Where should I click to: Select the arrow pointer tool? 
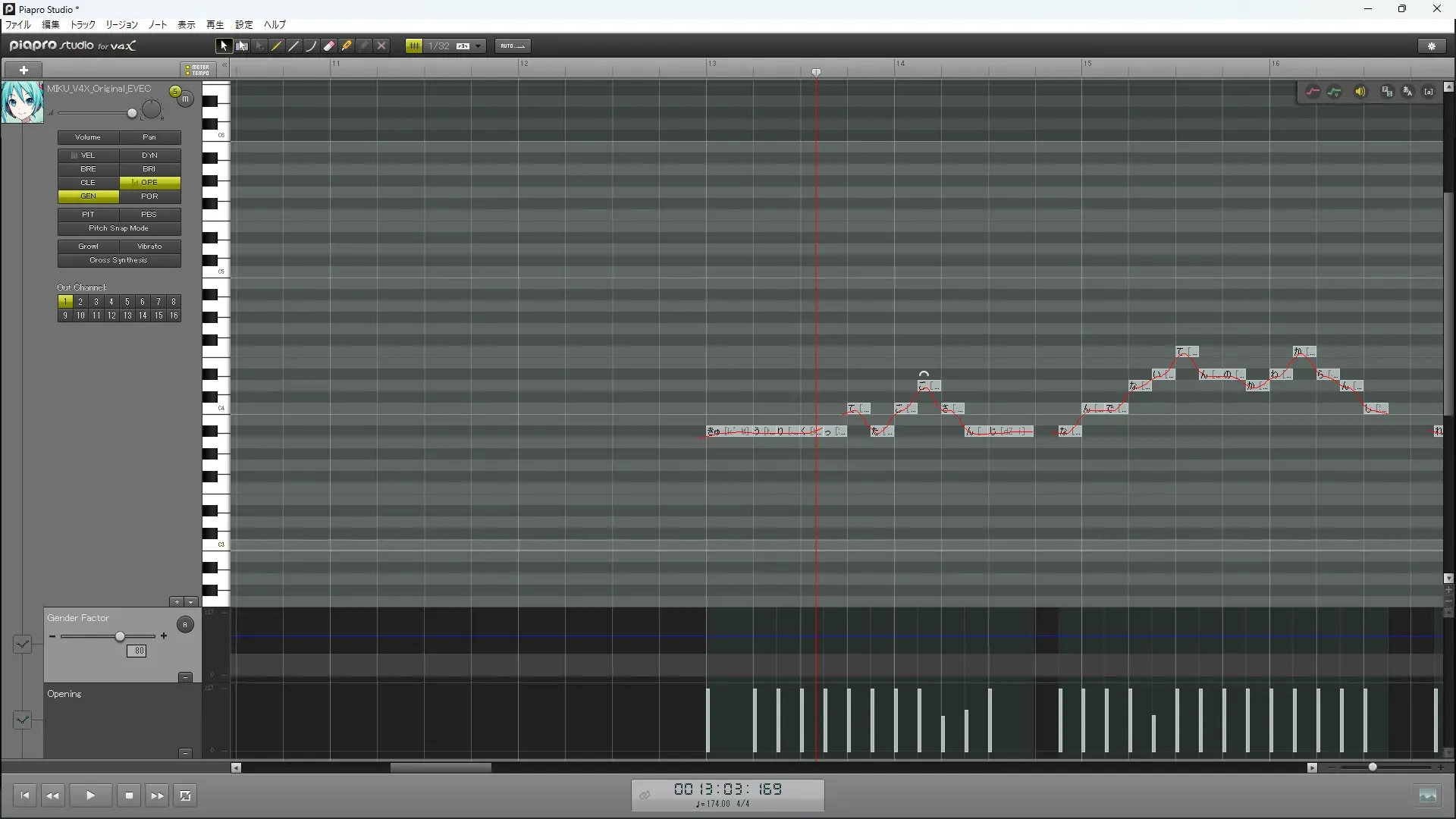coord(224,46)
